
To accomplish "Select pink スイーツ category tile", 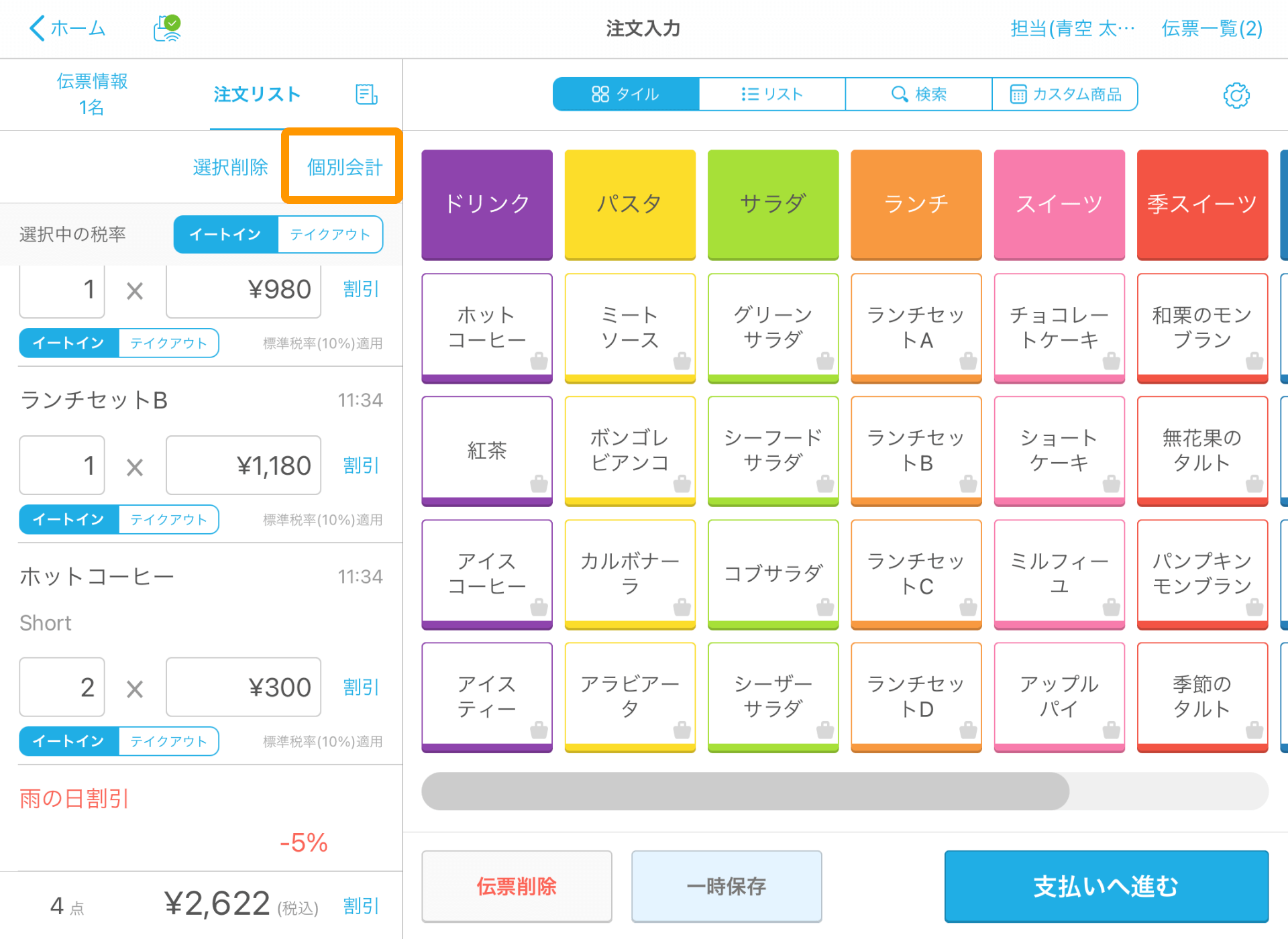I will [x=1059, y=204].
